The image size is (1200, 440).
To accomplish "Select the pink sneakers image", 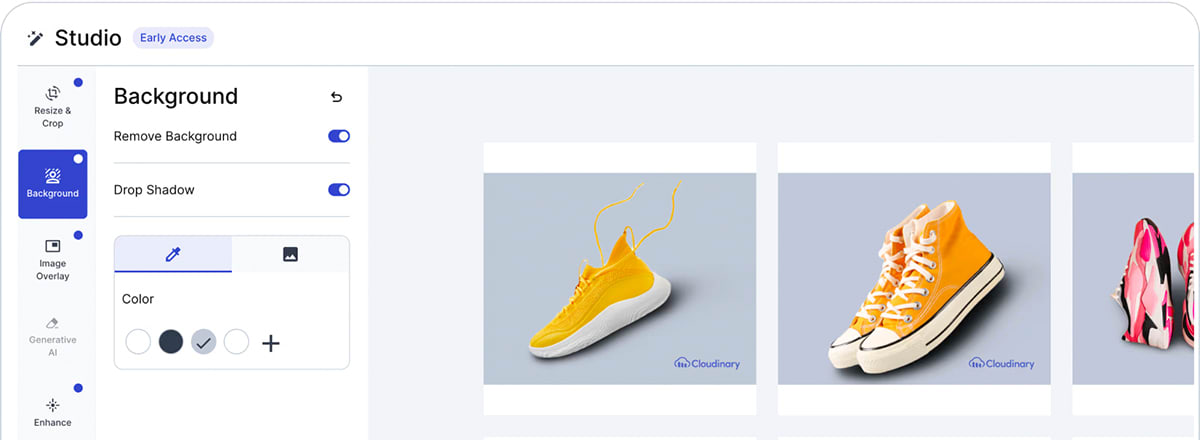I will point(1136,279).
